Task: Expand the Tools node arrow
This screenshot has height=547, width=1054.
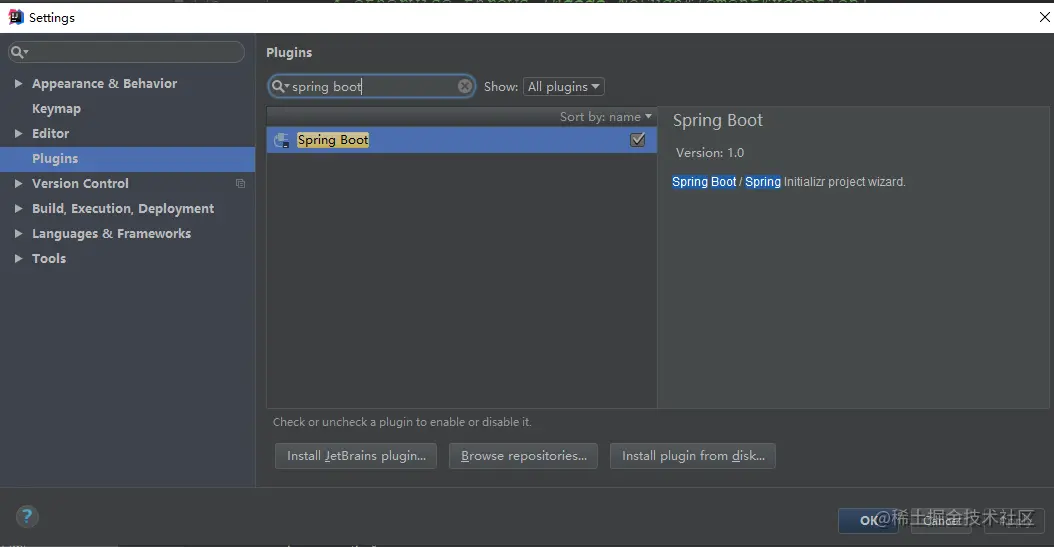Action: [18, 259]
